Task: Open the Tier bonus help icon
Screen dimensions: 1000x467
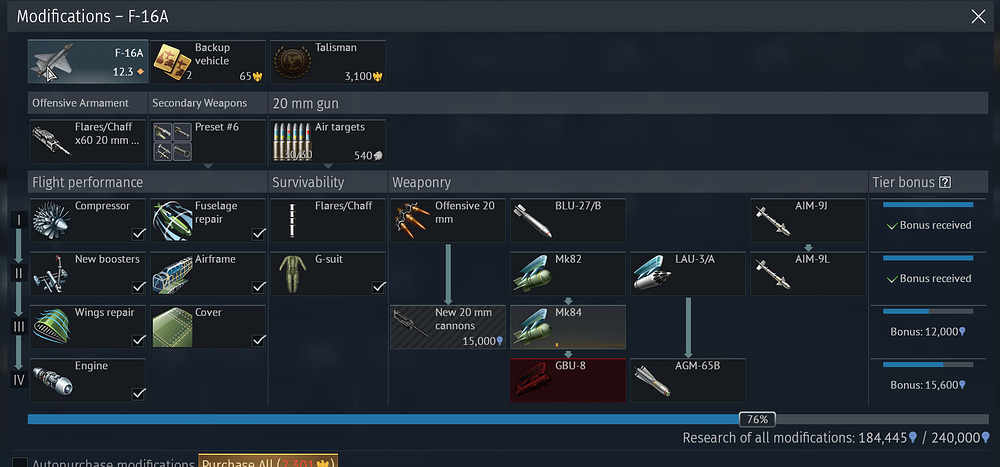Action: [945, 182]
